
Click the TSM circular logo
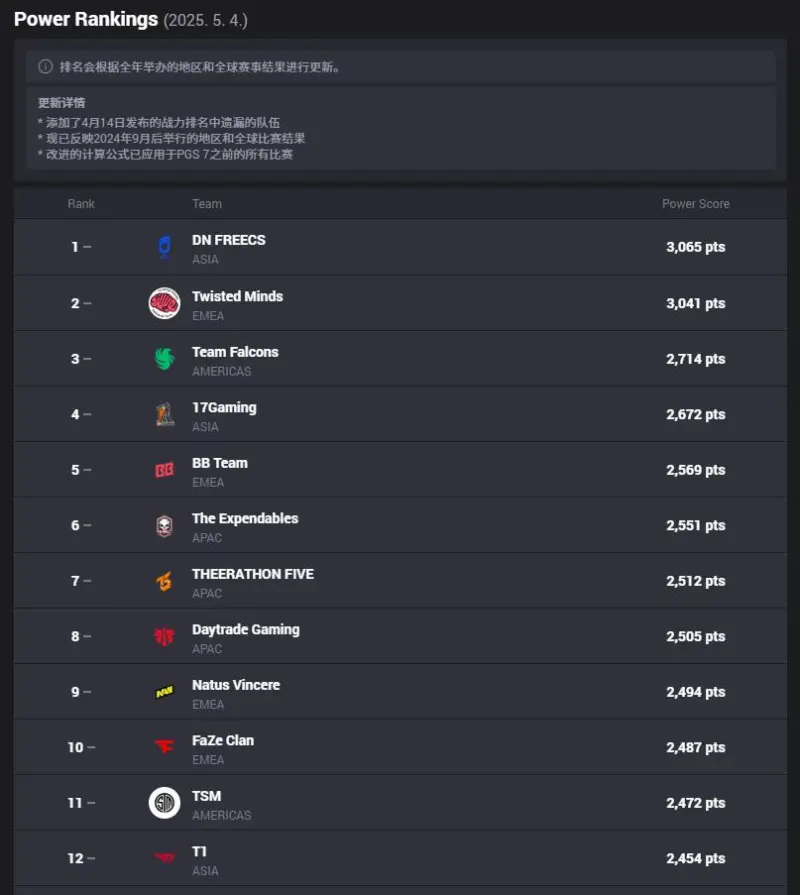(164, 803)
